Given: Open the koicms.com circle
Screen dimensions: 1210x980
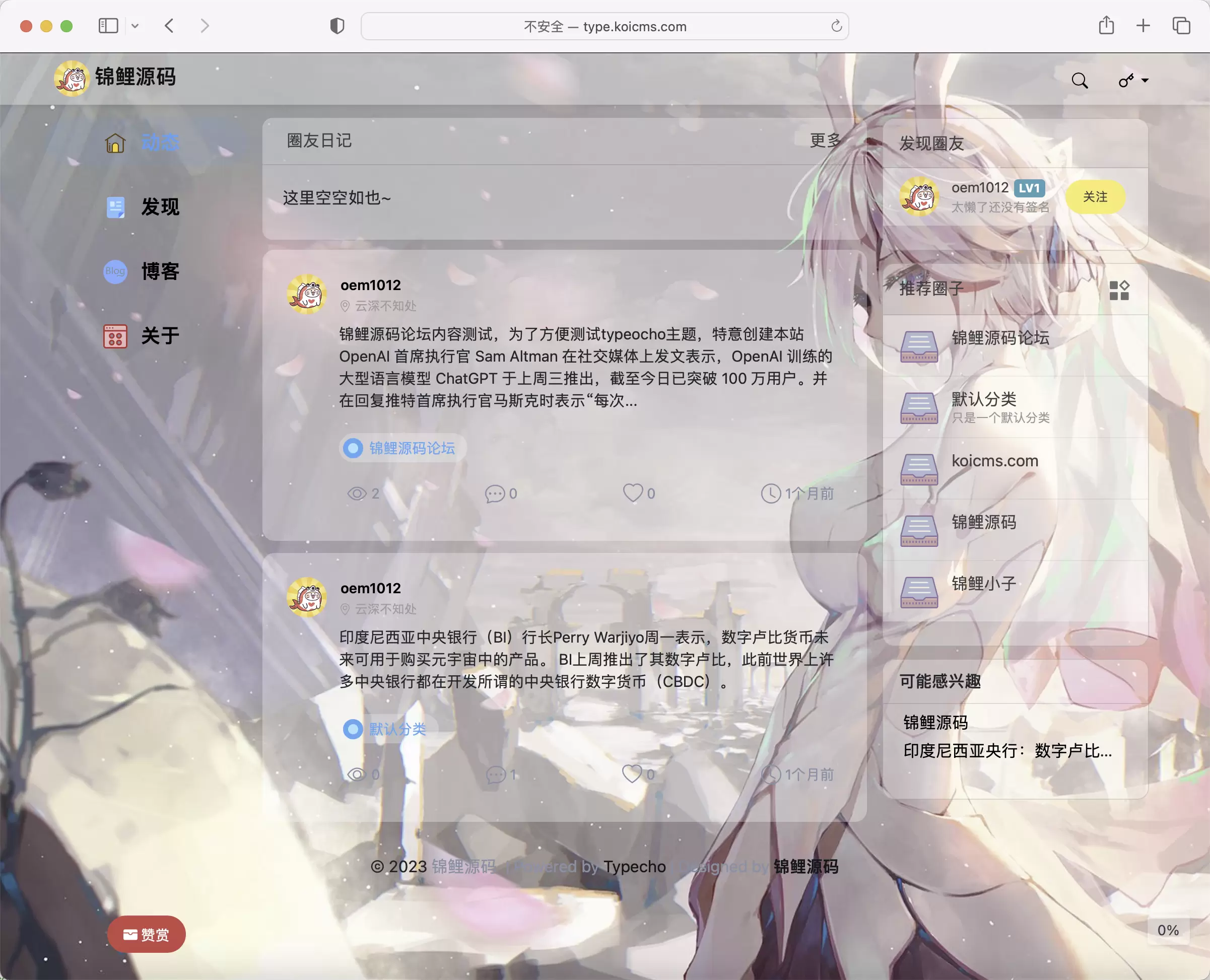Looking at the screenshot, I should pyautogui.click(x=994, y=461).
